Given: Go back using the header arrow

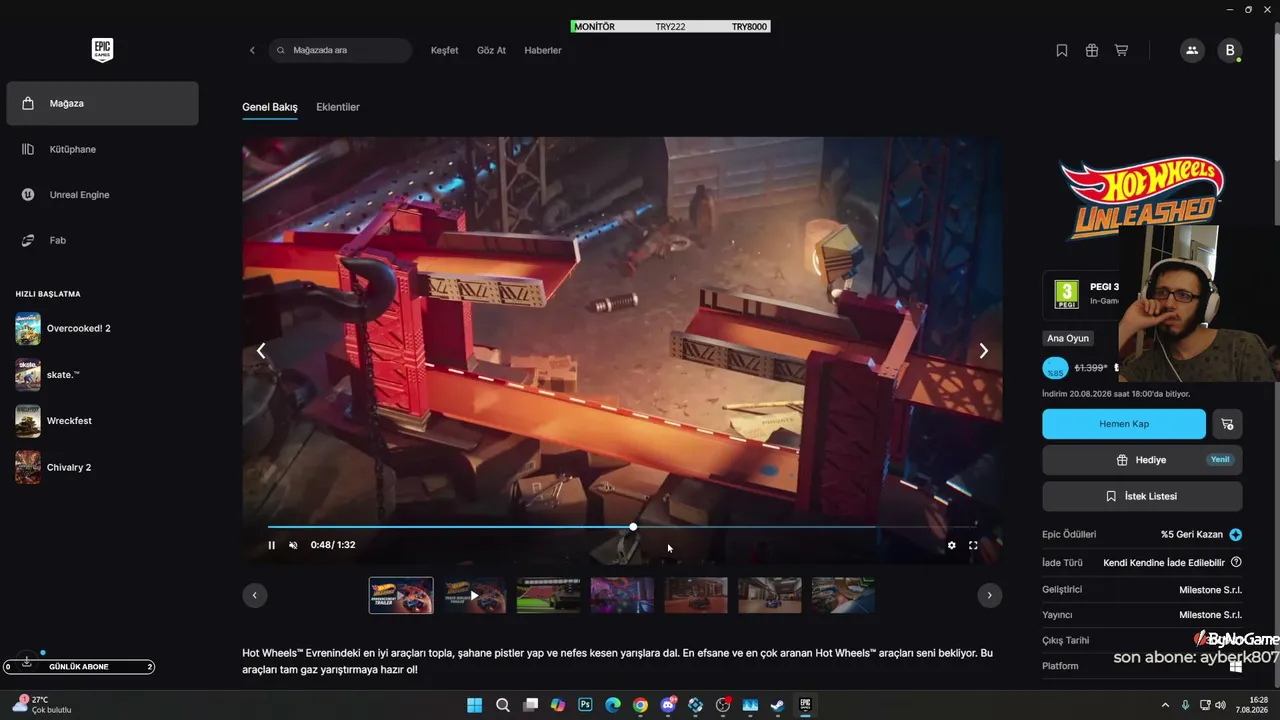Looking at the screenshot, I should (252, 50).
